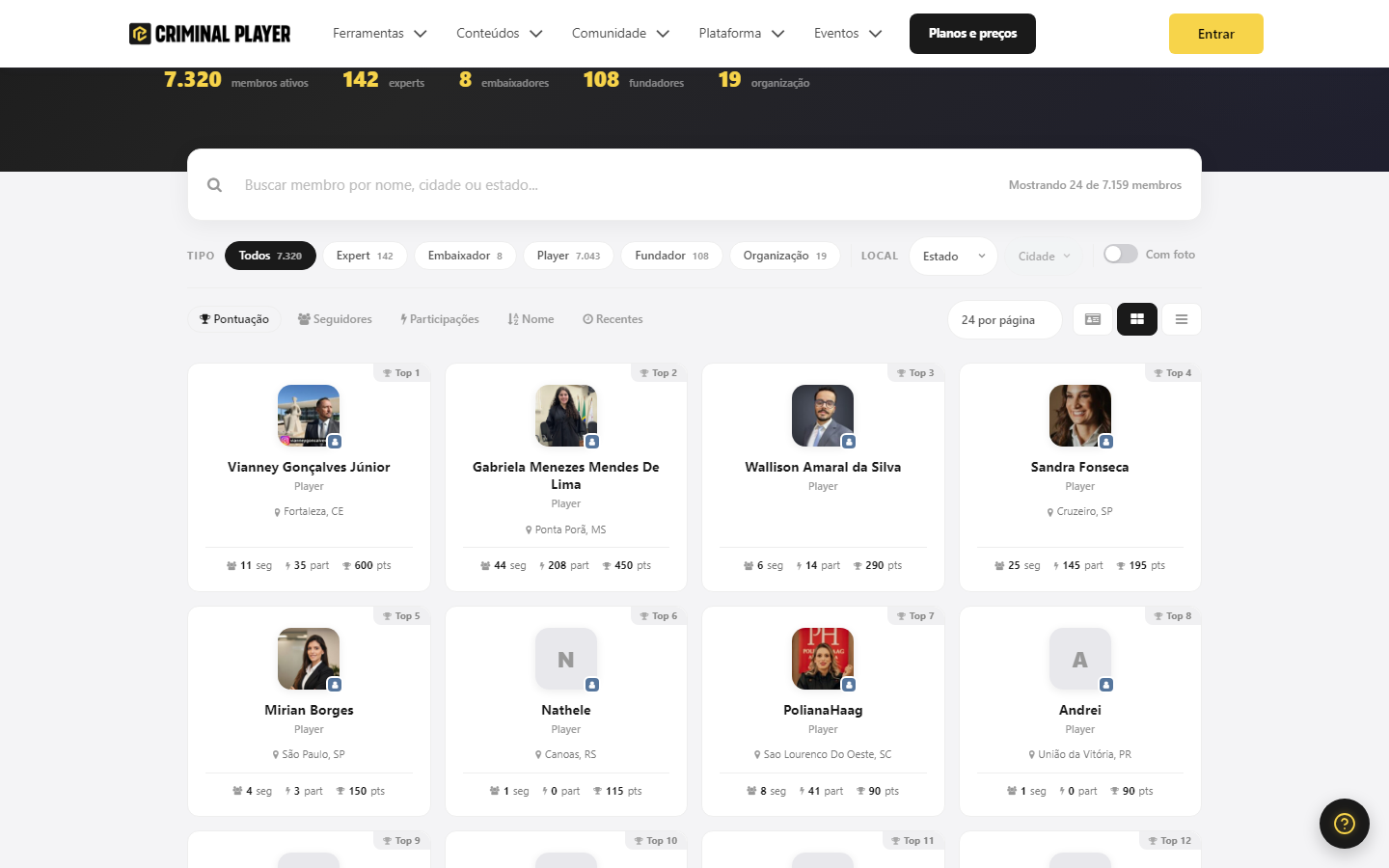
Task: Click the Top 5 trophy badge
Action: tap(401, 616)
